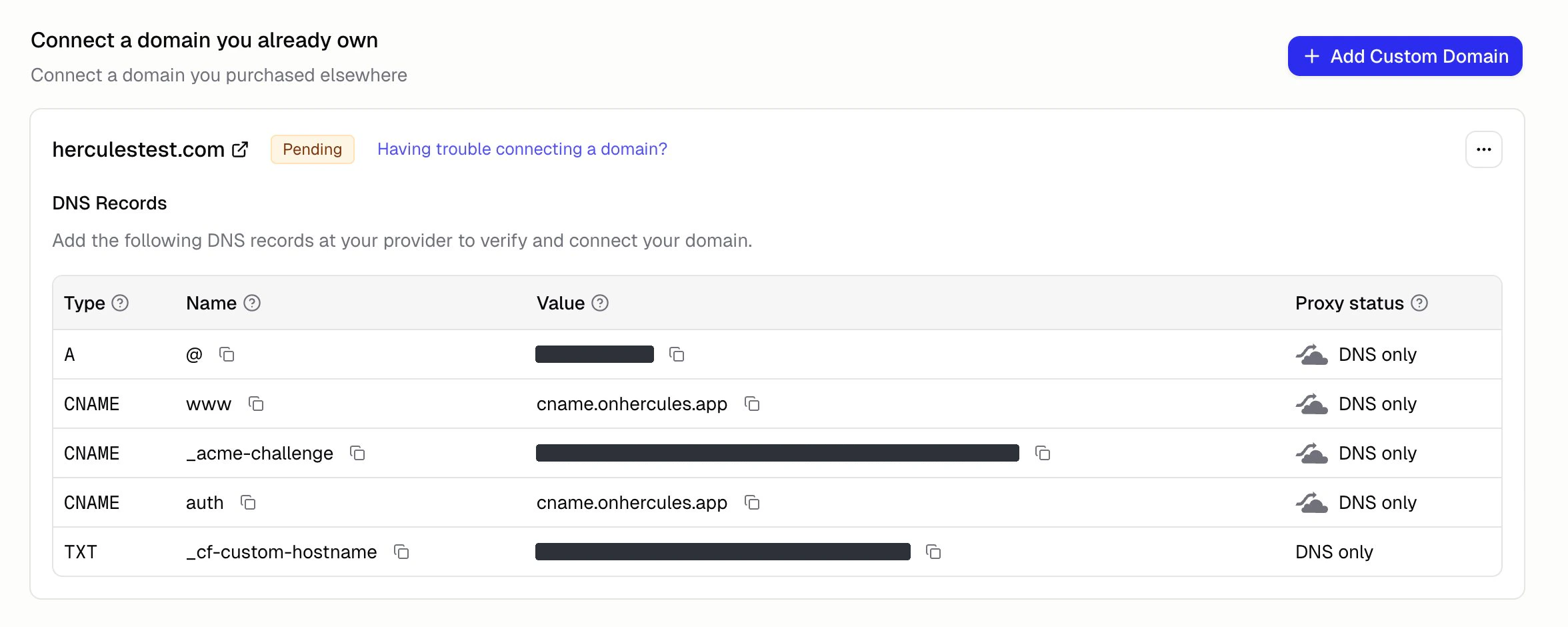Copy the _cf-custom-hostname TXT name
Screen dimensions: 1568x627
click(x=400, y=552)
